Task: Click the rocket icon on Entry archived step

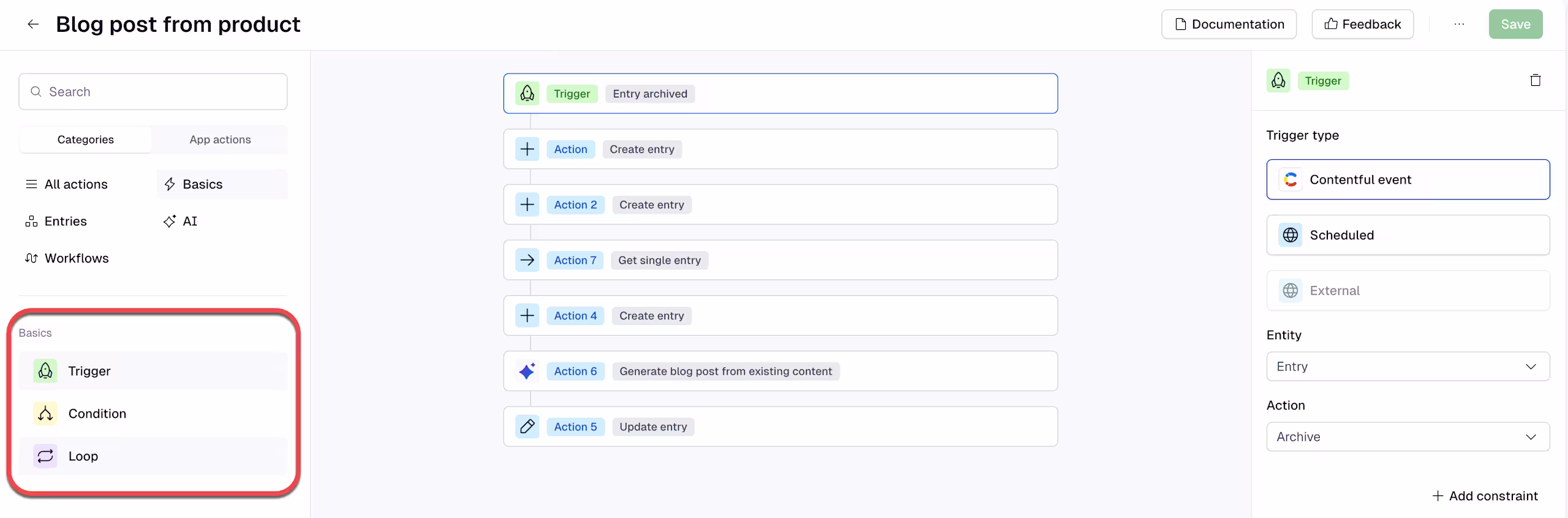Action: (527, 94)
